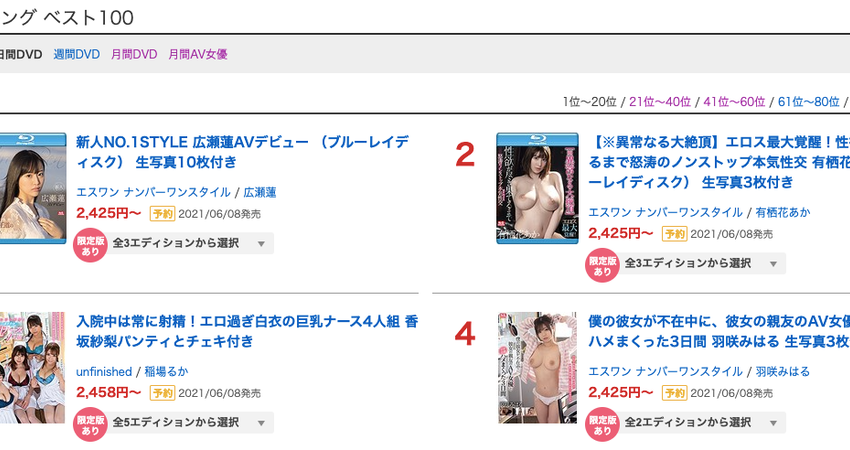Open the 広瀬蓮 performer link
The image size is (850, 450).
click(x=260, y=192)
